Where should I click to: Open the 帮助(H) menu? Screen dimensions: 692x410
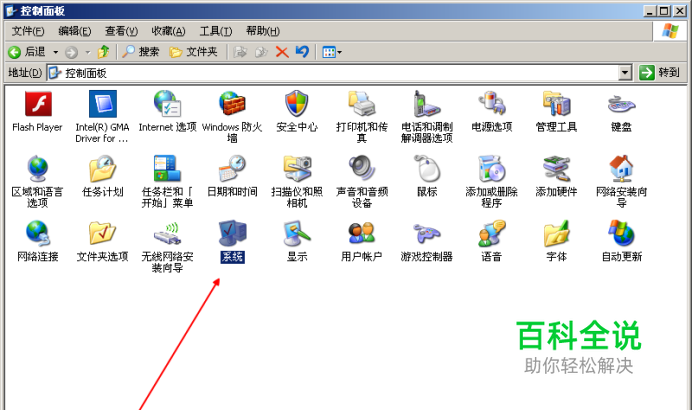tap(263, 31)
